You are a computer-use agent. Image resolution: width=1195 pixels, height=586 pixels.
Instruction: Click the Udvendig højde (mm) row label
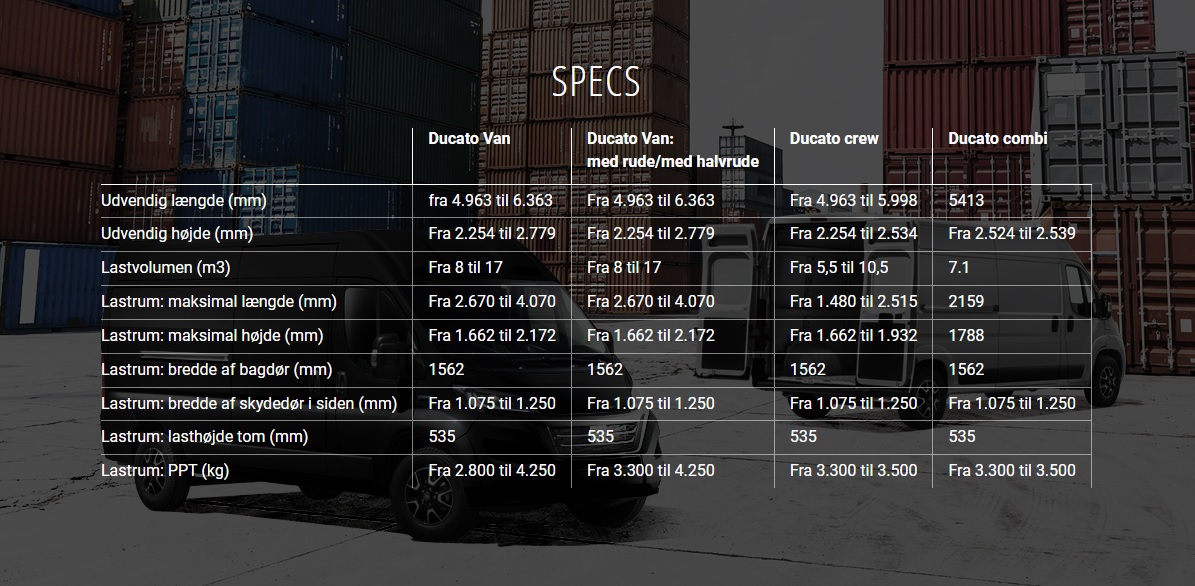[x=177, y=234]
